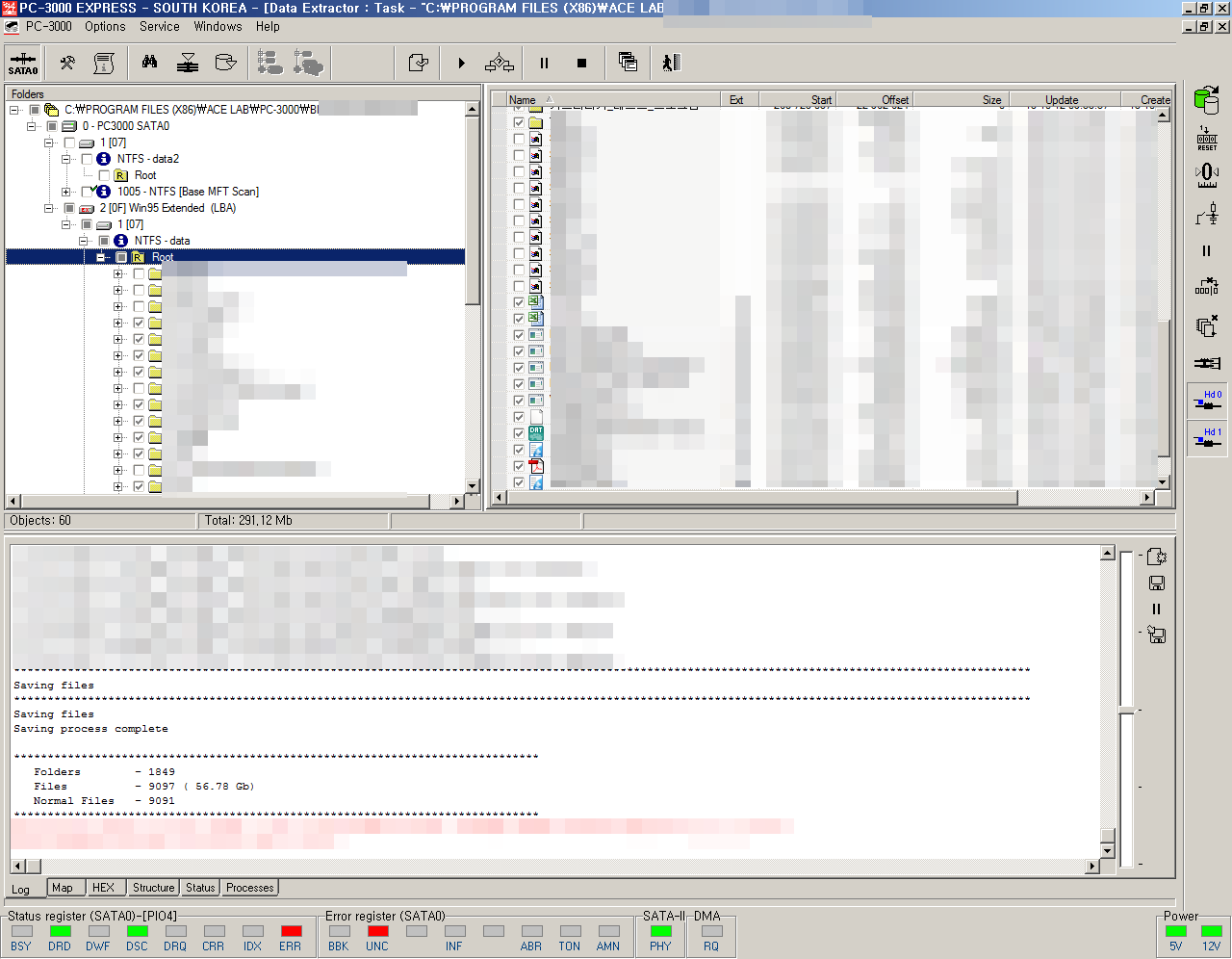Image resolution: width=1232 pixels, height=959 pixels.
Task: Open the crossed tools utilities icon
Action: pos(67,63)
